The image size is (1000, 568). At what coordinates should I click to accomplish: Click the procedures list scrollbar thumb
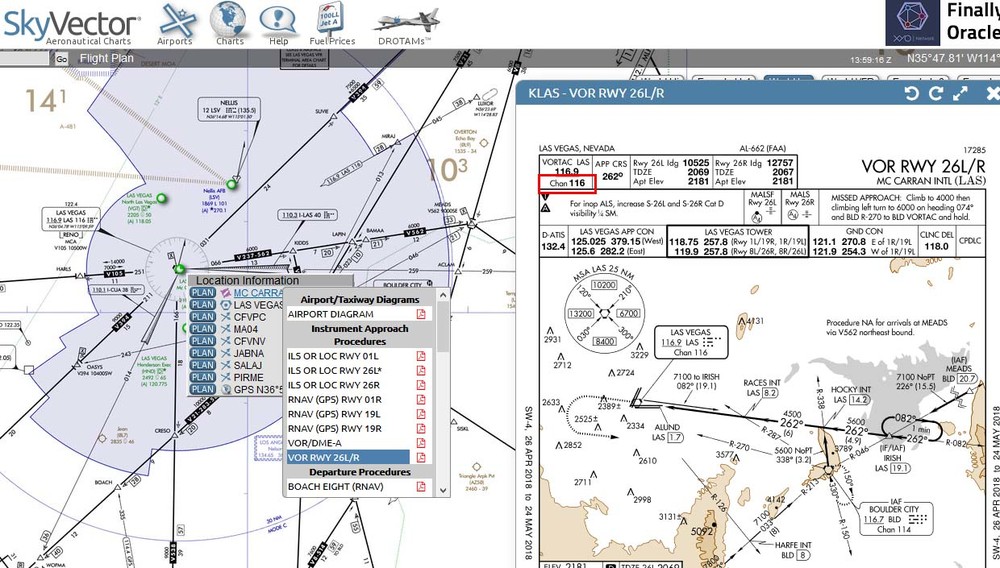click(443, 328)
